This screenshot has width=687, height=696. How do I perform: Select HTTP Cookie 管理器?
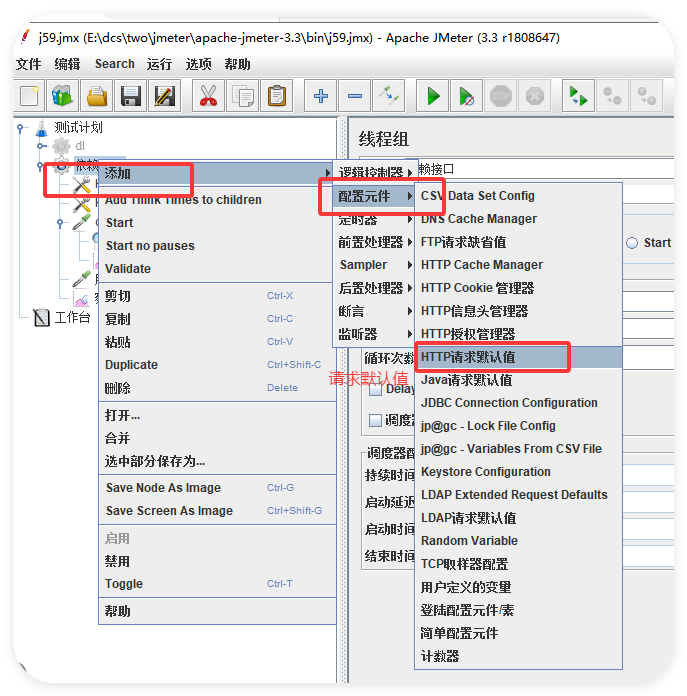518,288
